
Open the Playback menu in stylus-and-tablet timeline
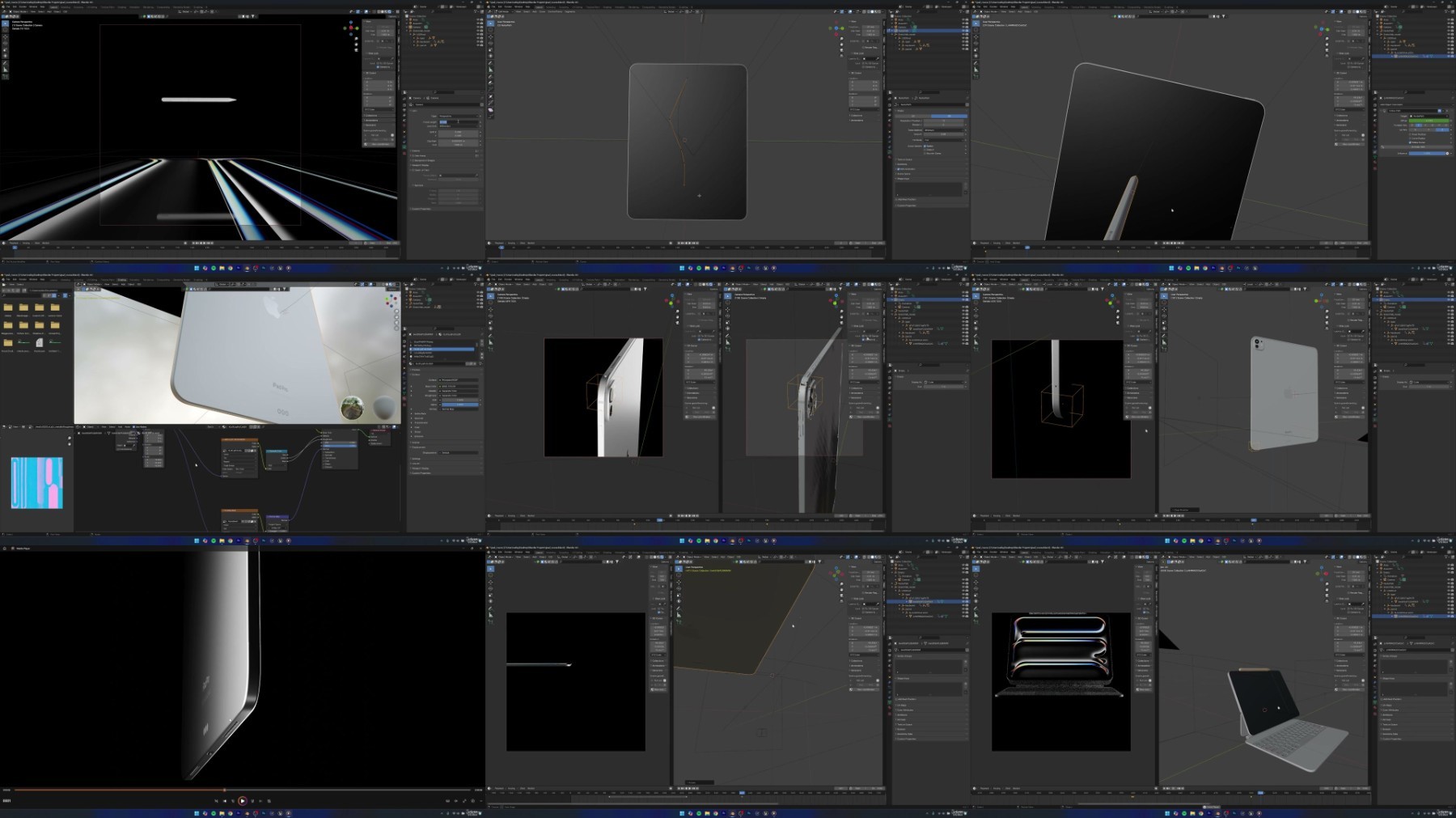click(984, 243)
